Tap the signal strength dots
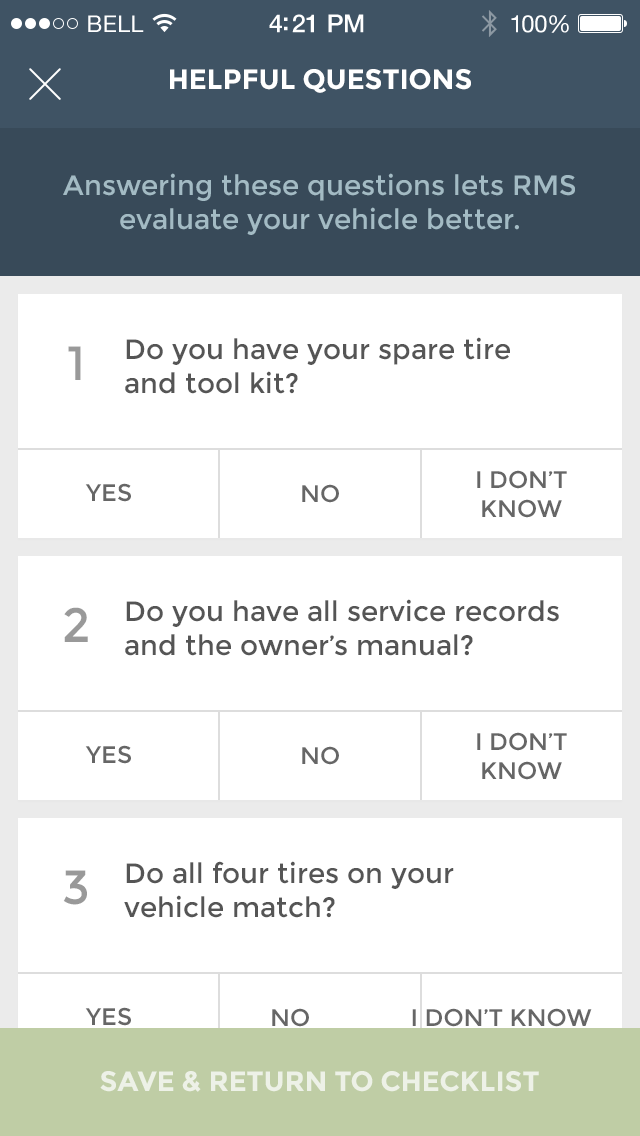The height and width of the screenshot is (1136, 640). tap(44, 24)
